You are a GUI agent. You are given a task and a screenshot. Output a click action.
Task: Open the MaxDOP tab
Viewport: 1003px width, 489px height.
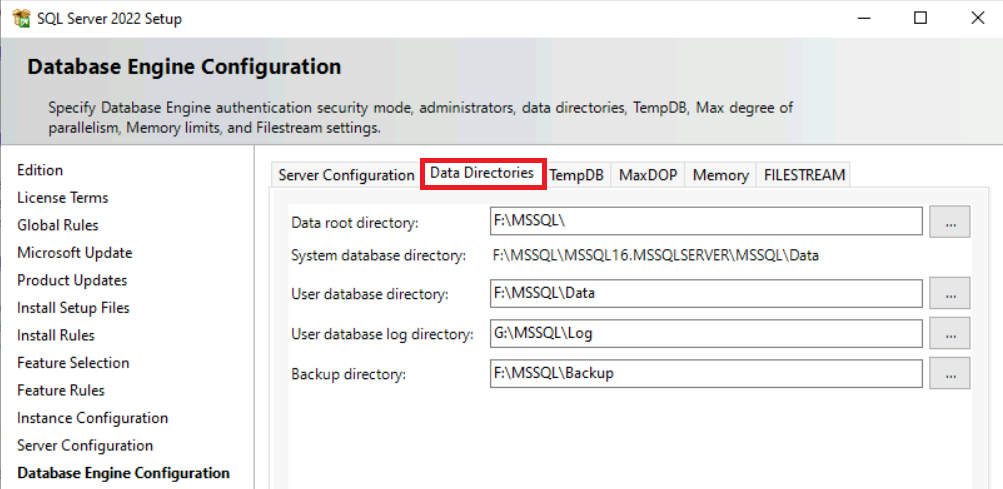click(x=648, y=175)
